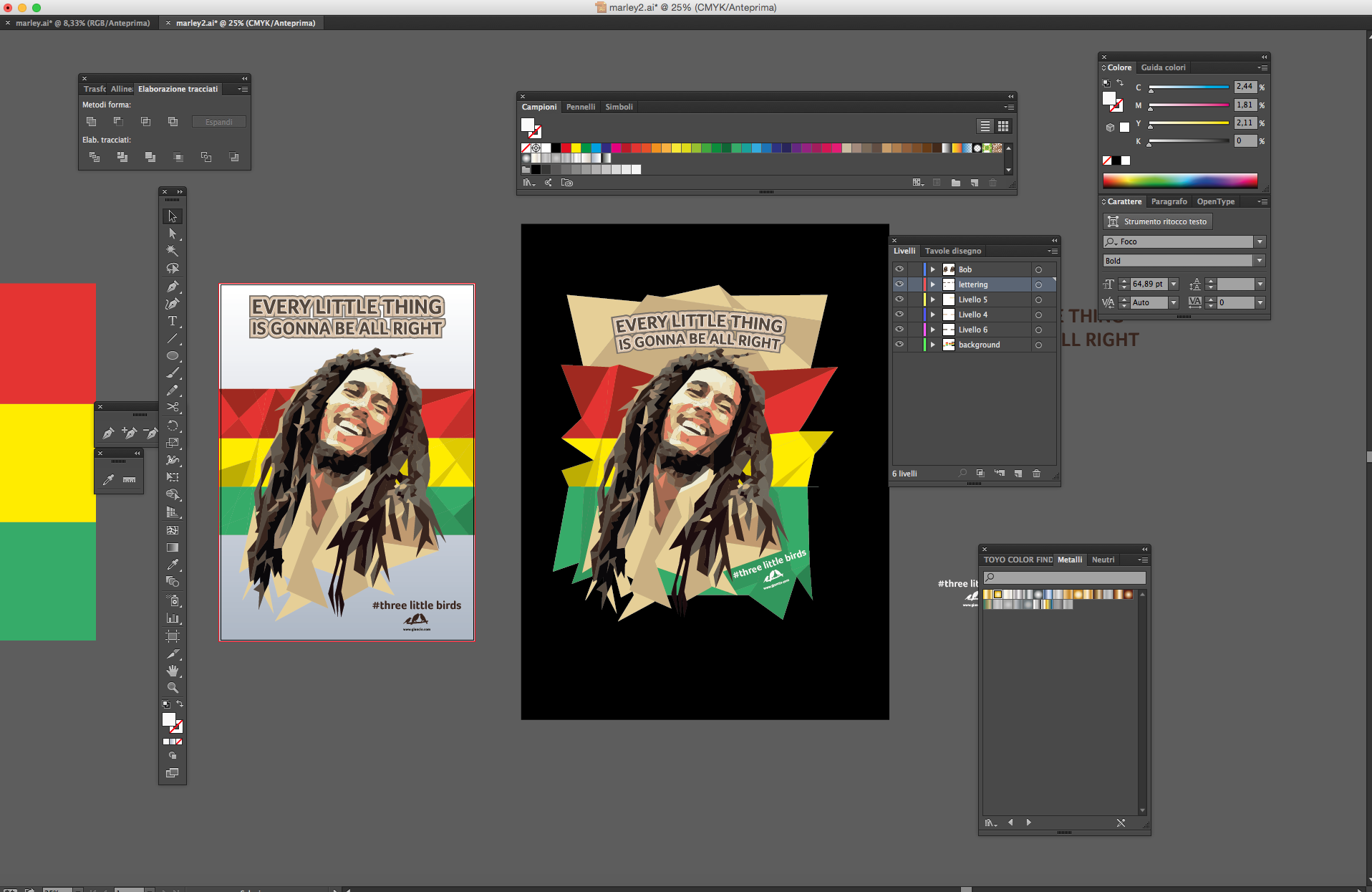Select the Zoom tool
The image size is (1372, 892).
(x=173, y=688)
